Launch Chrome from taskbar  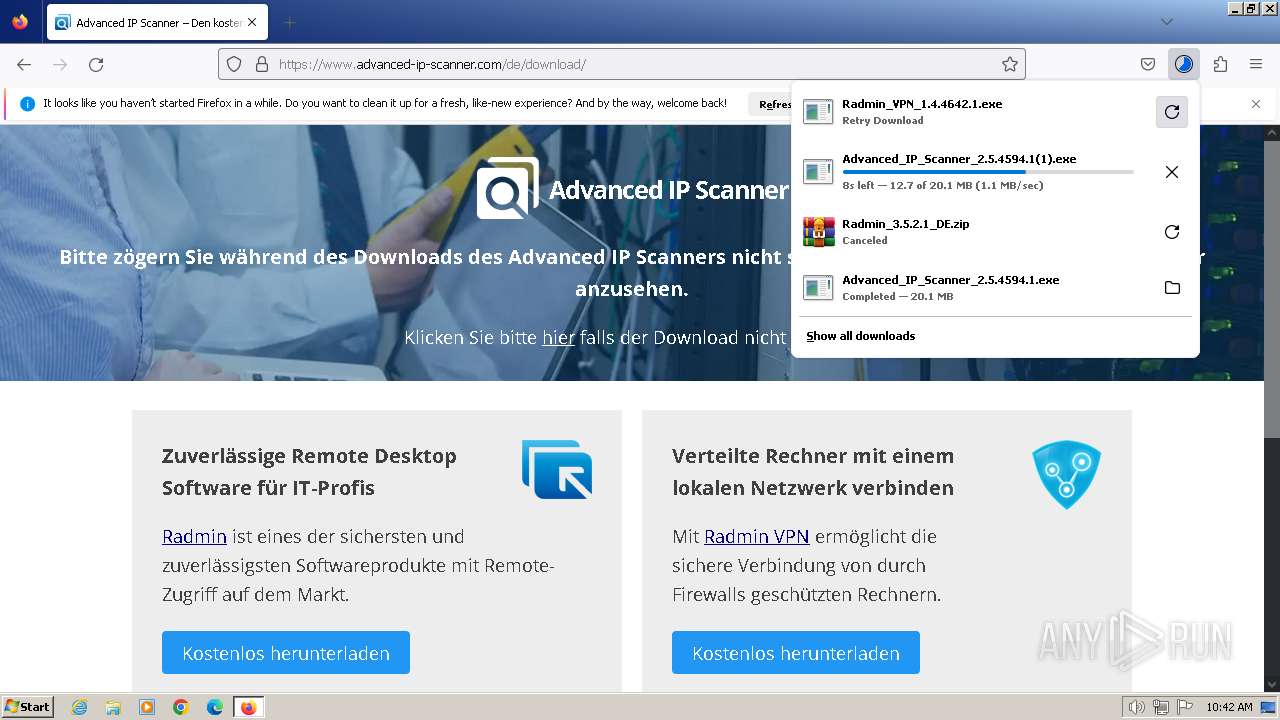(181, 707)
